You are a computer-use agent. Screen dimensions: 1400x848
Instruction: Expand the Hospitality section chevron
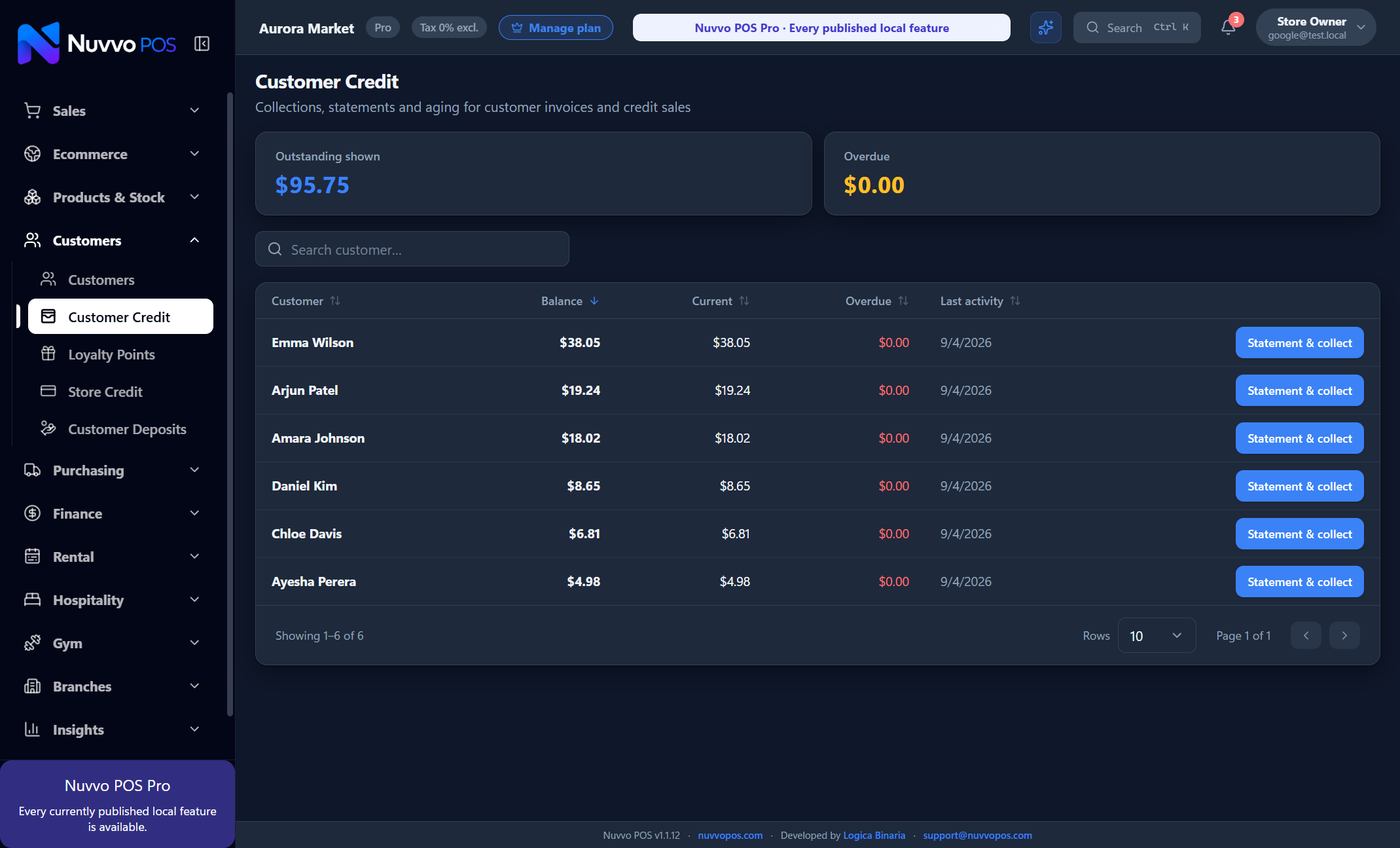click(x=194, y=600)
